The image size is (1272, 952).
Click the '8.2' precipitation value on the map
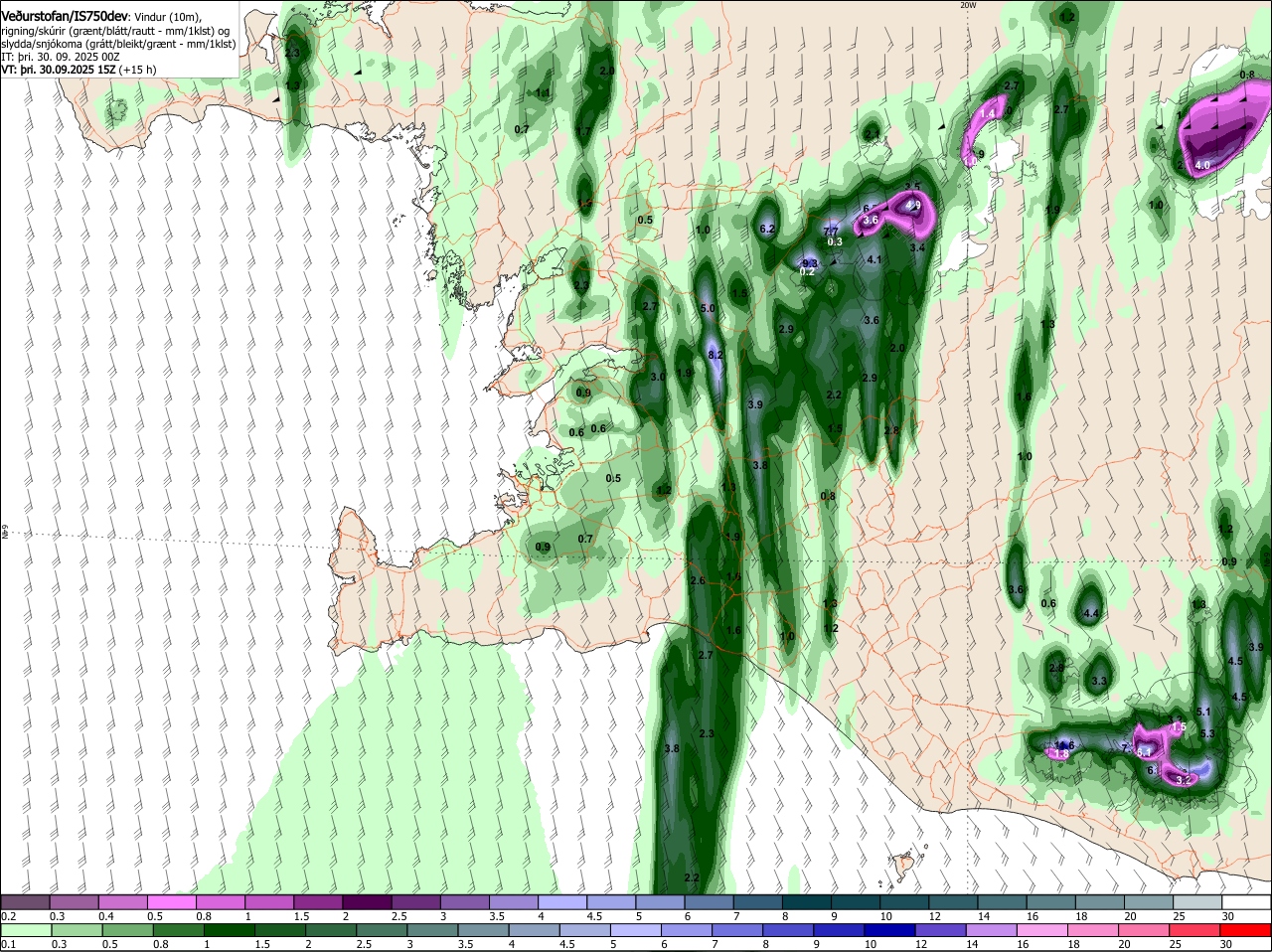715,355
